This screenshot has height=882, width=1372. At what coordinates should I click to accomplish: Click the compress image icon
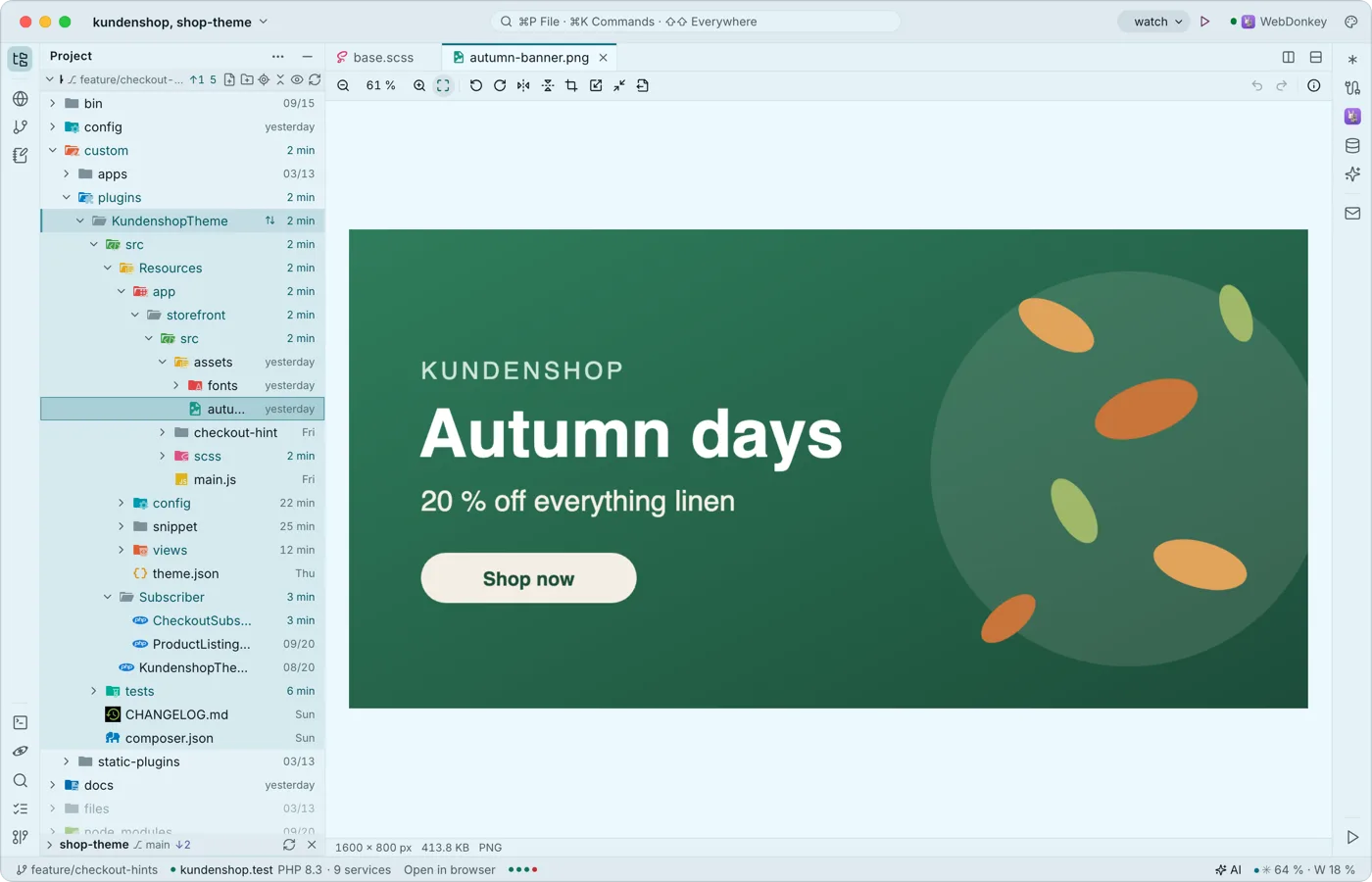(x=619, y=86)
